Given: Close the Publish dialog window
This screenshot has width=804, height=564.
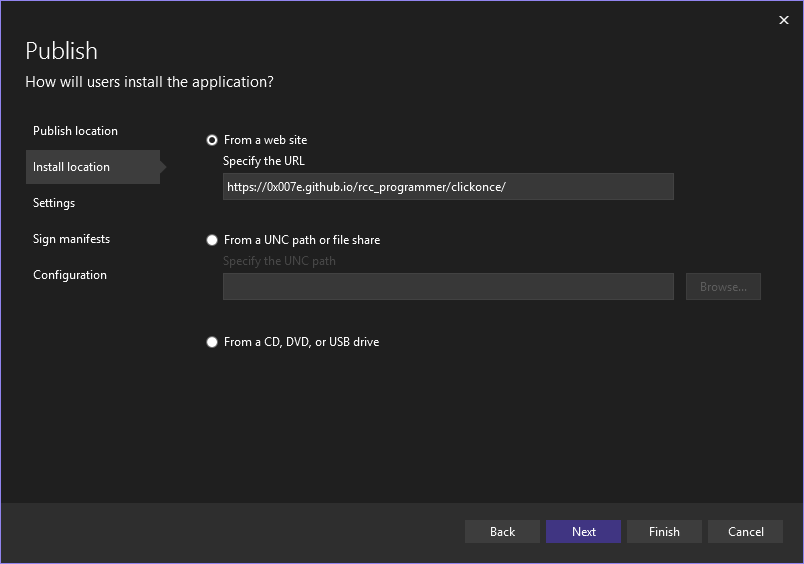Looking at the screenshot, I should pyautogui.click(x=783, y=20).
